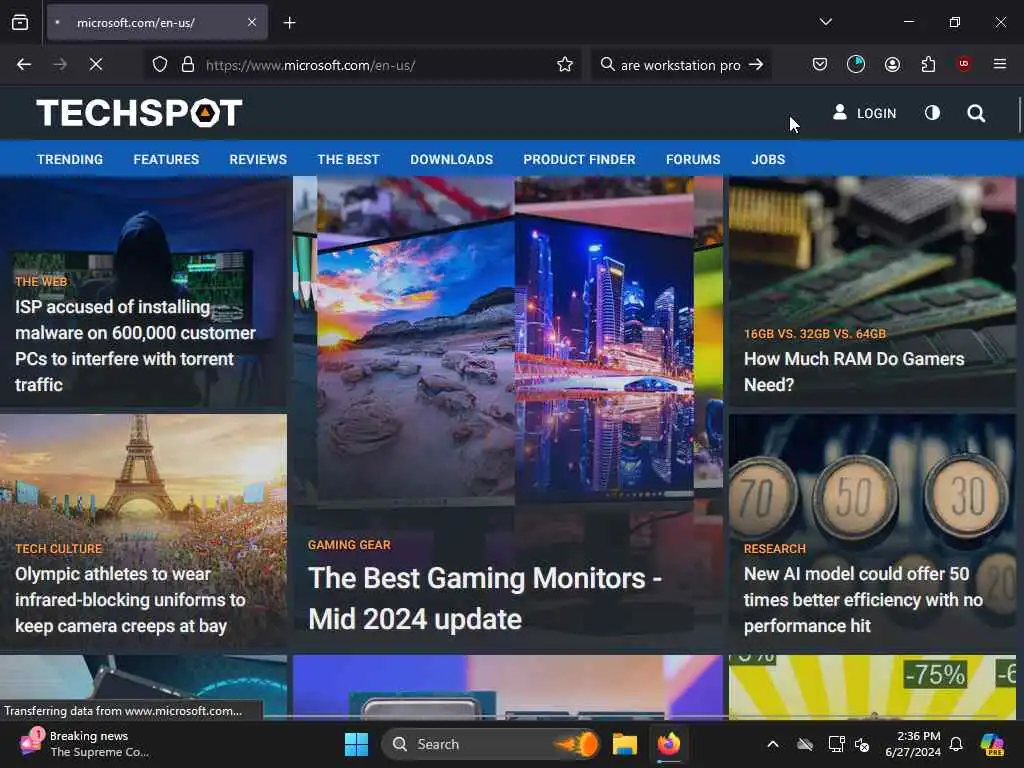
Task: Click the LOGIN link
Action: click(x=864, y=114)
